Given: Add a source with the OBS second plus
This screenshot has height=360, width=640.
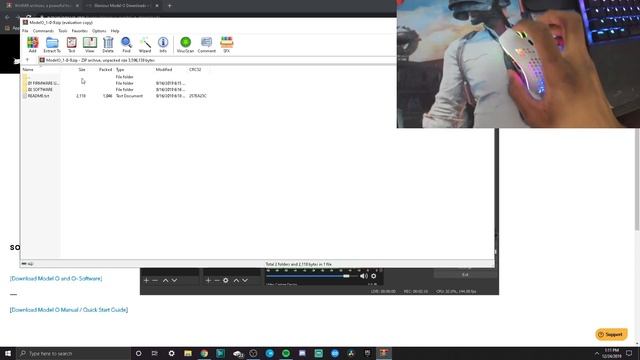Looking at the screenshot, I should 208,280.
